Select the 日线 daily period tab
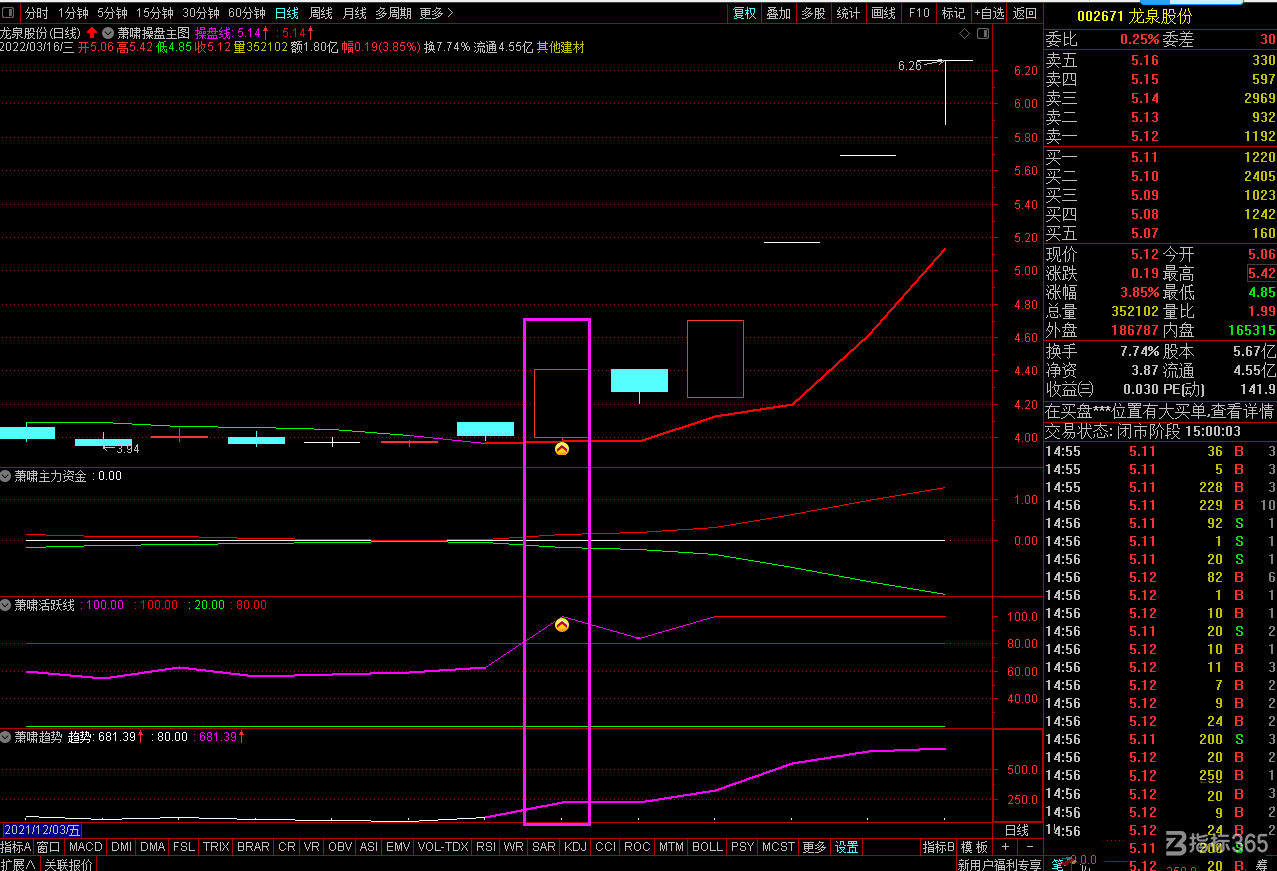The image size is (1277, 871). coord(286,13)
